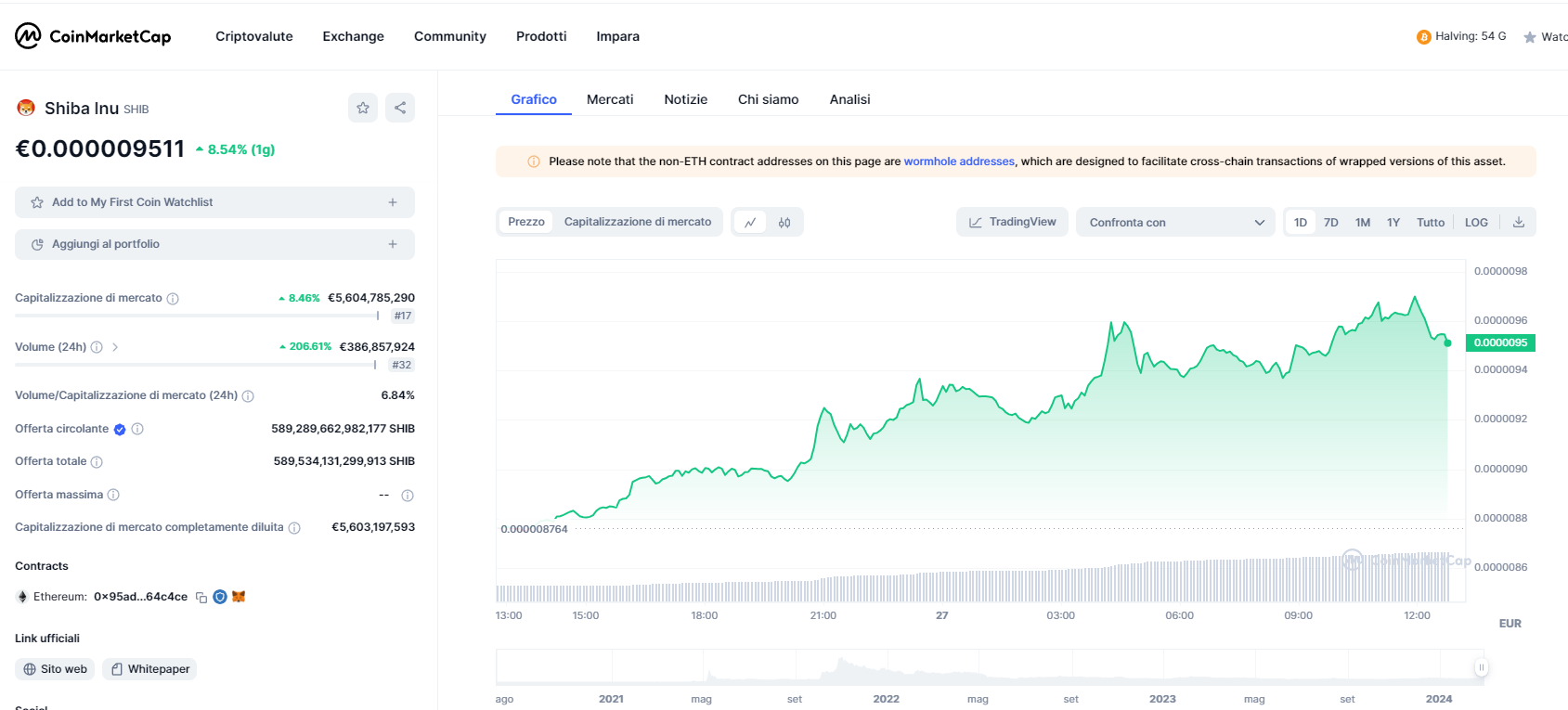Follow the wormhole addresses link

coord(959,161)
